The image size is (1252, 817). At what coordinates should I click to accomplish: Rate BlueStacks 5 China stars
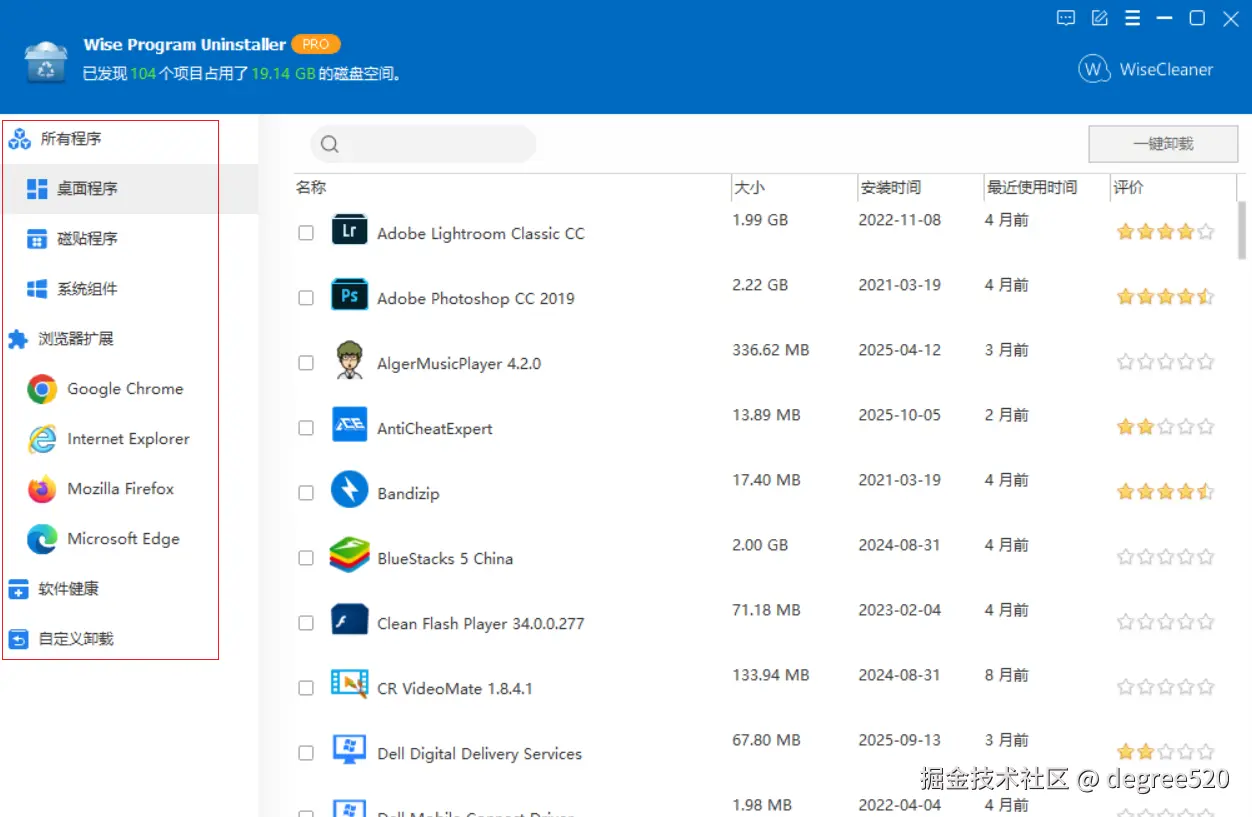[1165, 557]
